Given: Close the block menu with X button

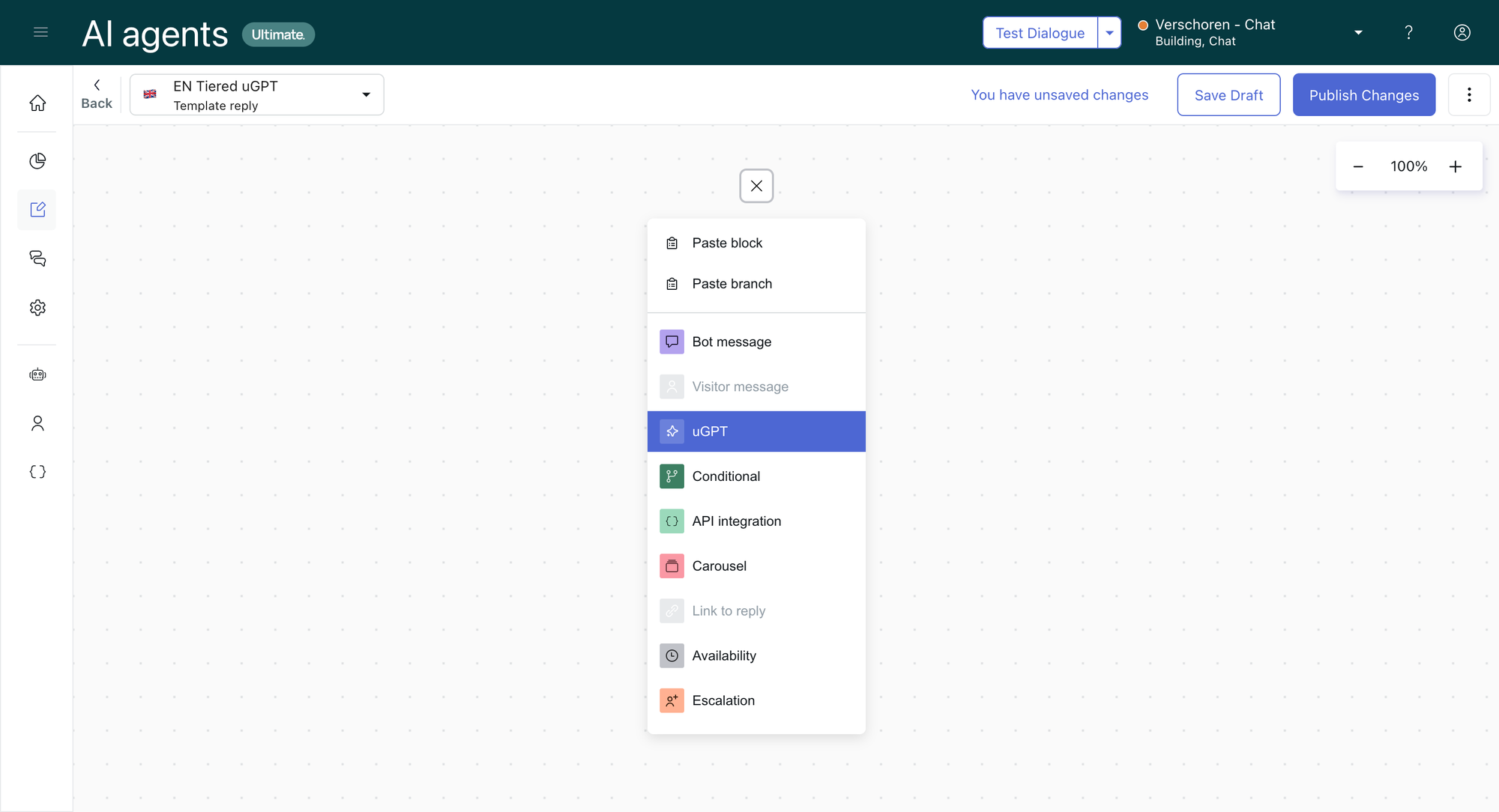Looking at the screenshot, I should pos(756,186).
